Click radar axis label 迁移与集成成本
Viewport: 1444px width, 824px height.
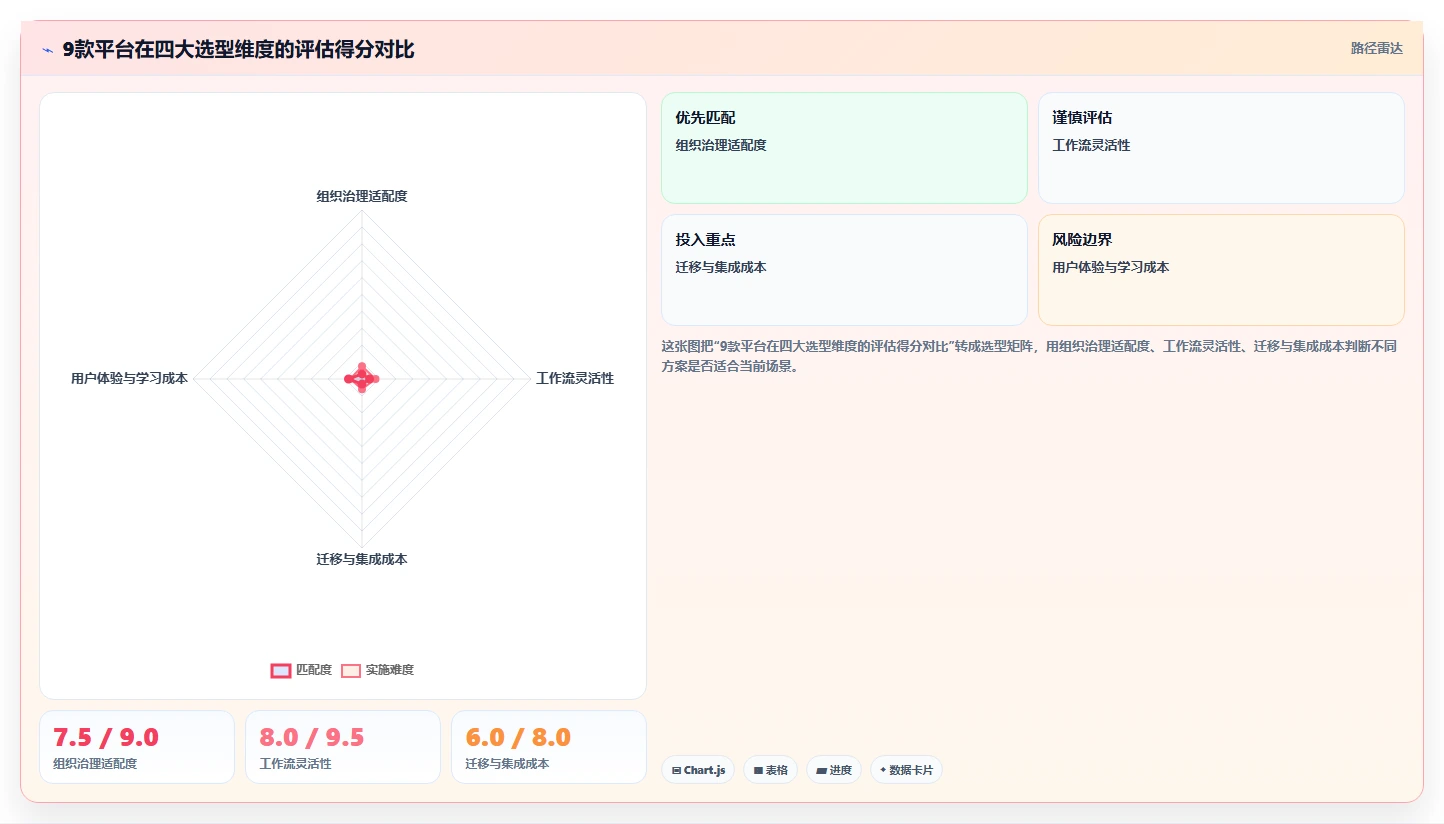point(362,559)
